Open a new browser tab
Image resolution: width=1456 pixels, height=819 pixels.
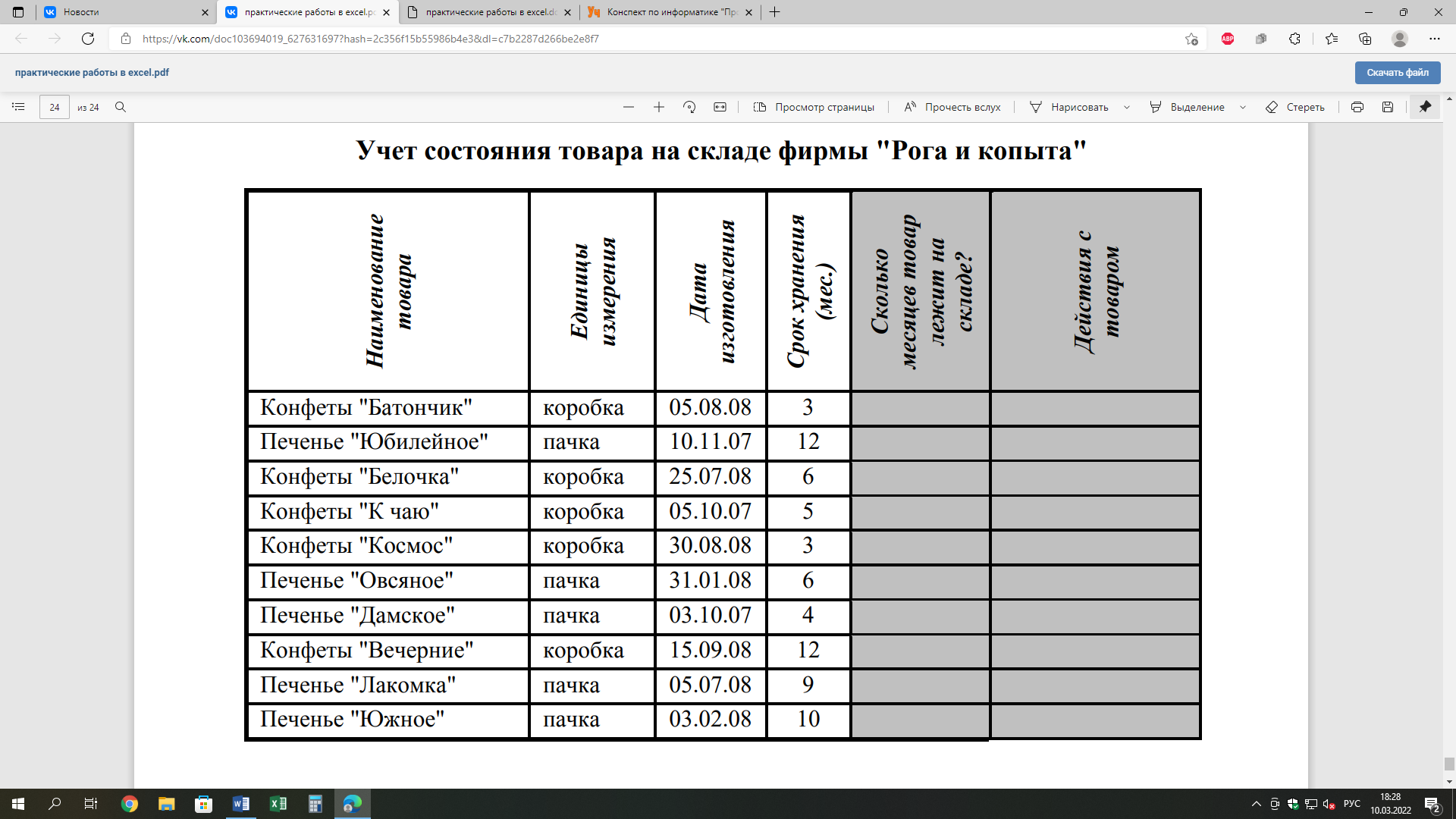coord(774,12)
